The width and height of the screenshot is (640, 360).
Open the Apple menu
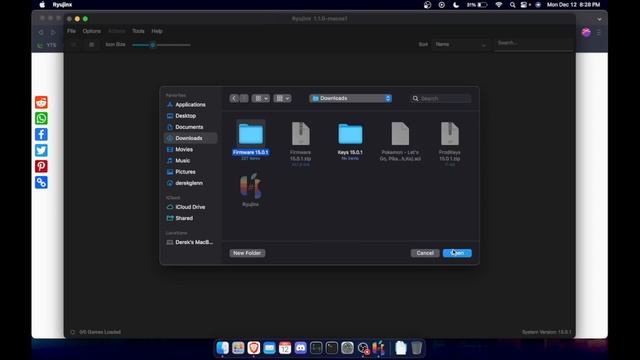tap(42, 5)
